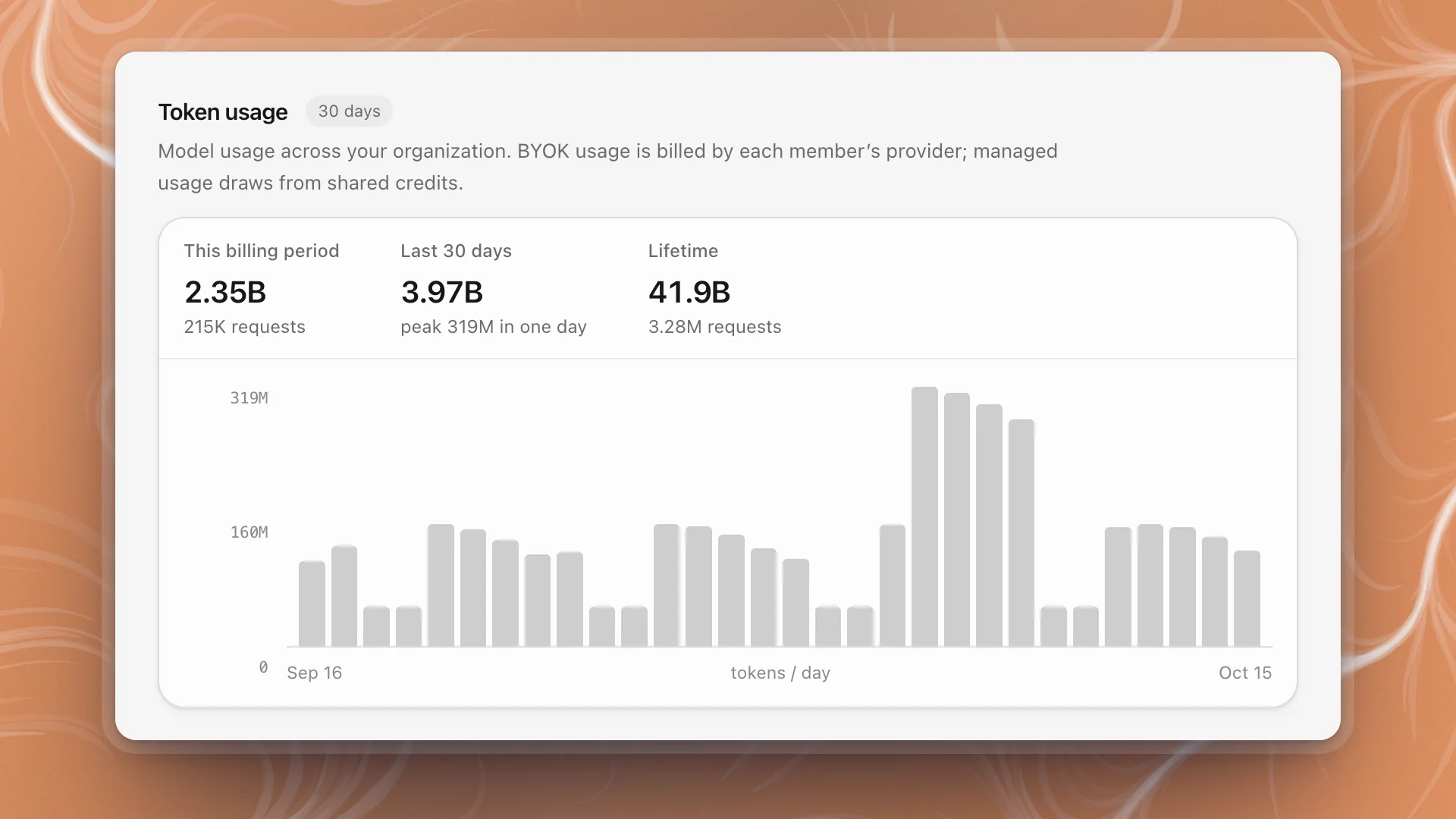Click the 160M y-axis label
This screenshot has height=819, width=1456.
pyautogui.click(x=249, y=532)
